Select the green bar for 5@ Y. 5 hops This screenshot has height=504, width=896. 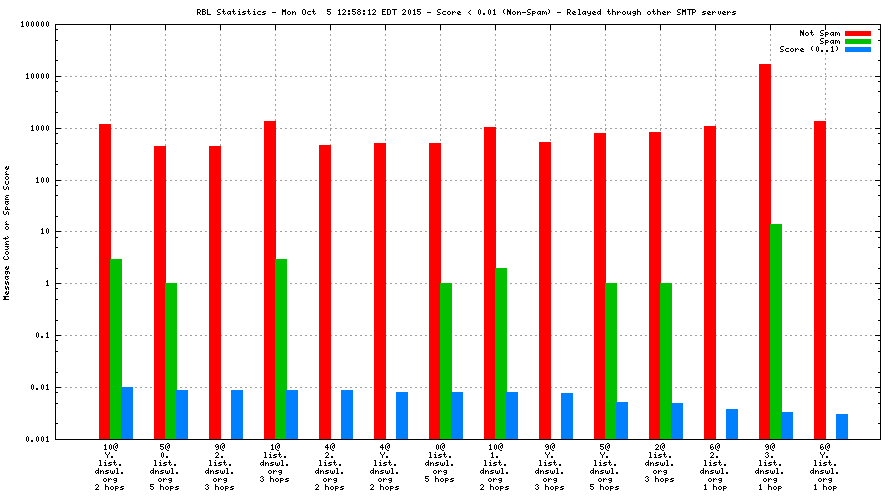point(611,360)
